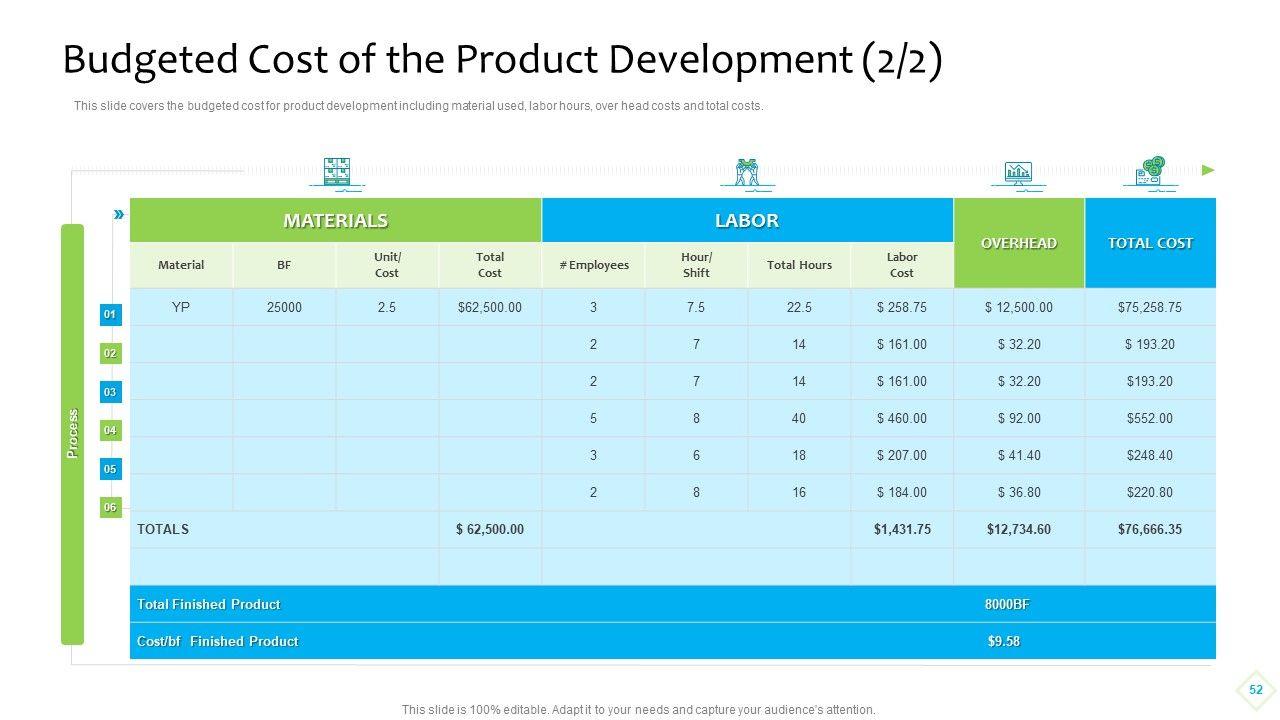Screen dimensions: 1280x720
Task: Click the Total Hours sub-header
Action: click(799, 265)
